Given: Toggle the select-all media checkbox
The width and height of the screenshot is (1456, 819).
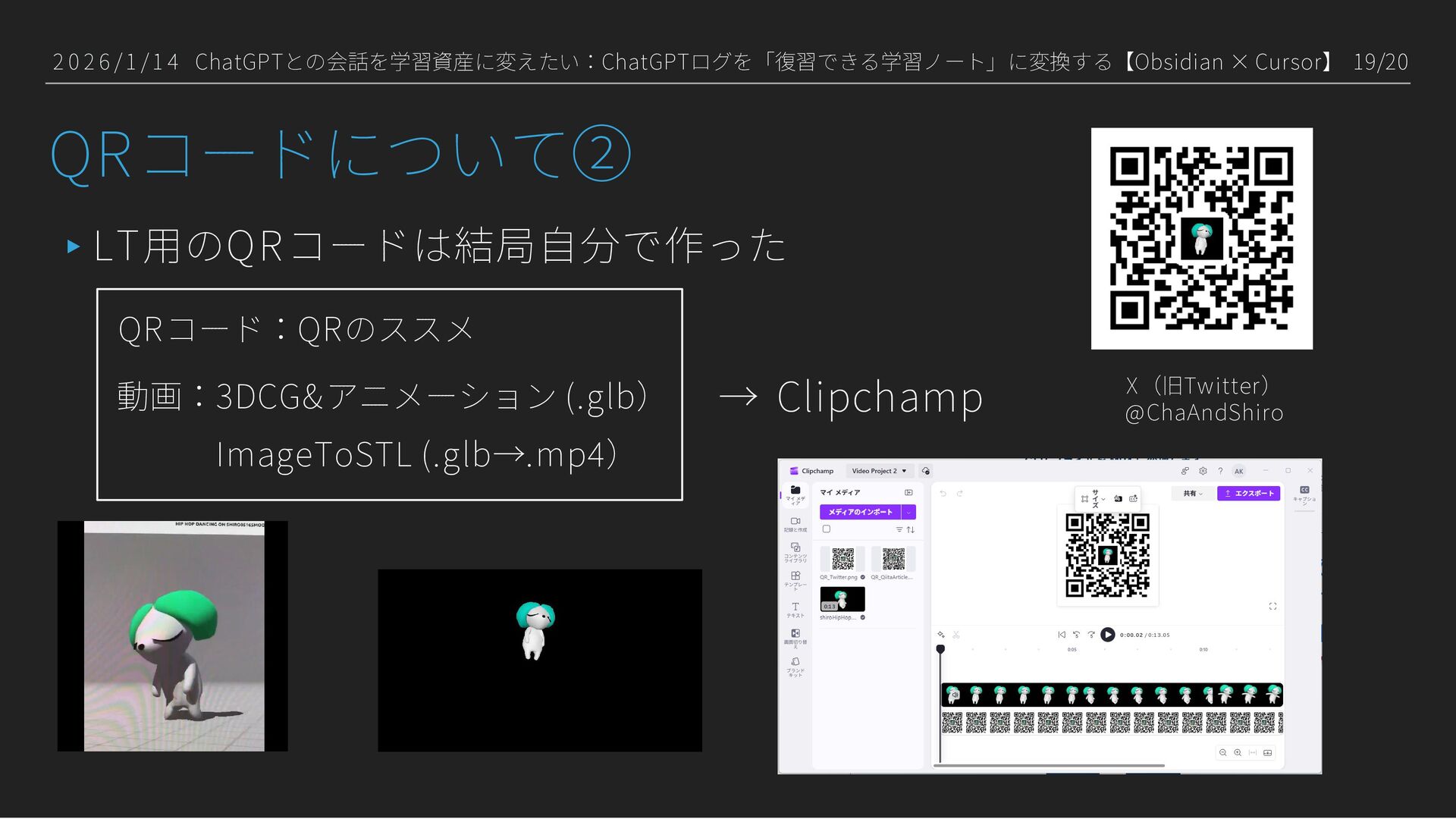Looking at the screenshot, I should (x=827, y=529).
